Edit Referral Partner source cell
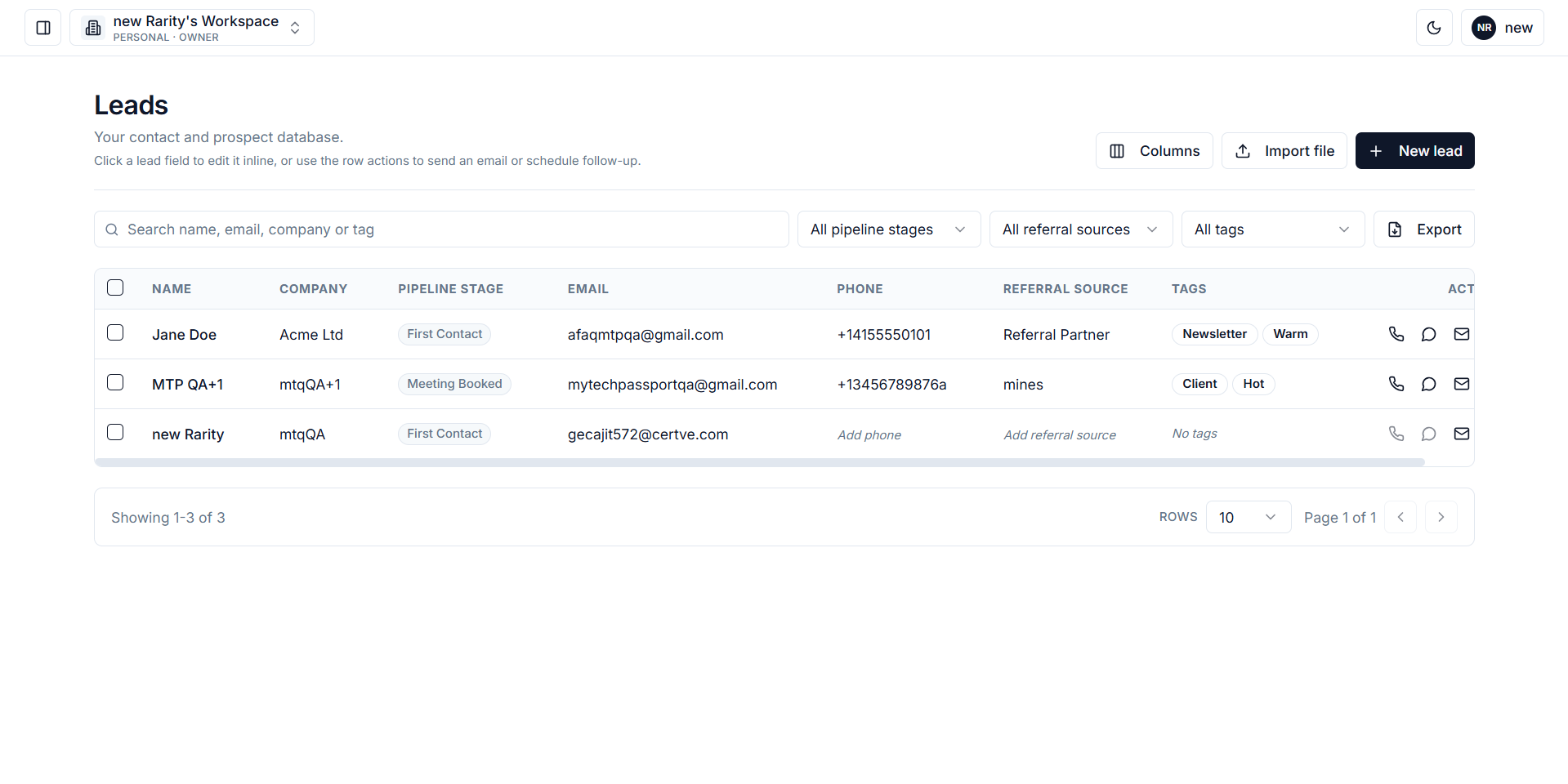Image resolution: width=1568 pixels, height=784 pixels. tap(1057, 335)
